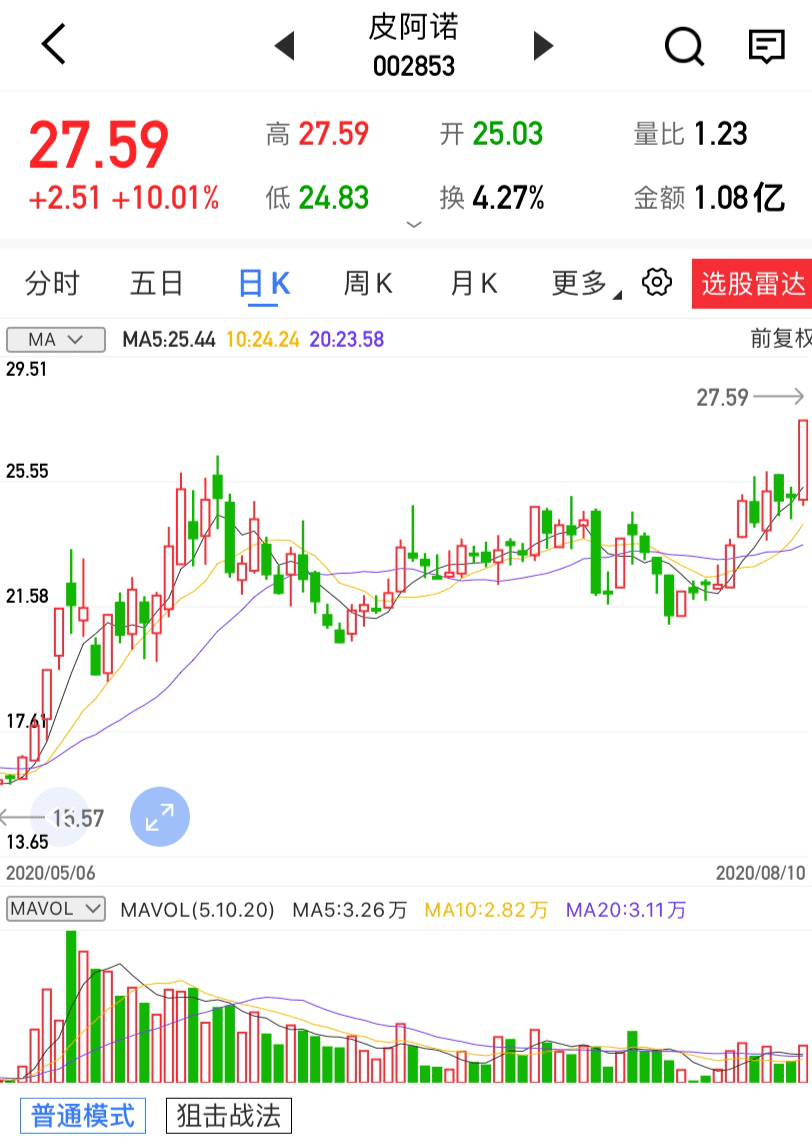Switch to 周K tab

tap(368, 284)
